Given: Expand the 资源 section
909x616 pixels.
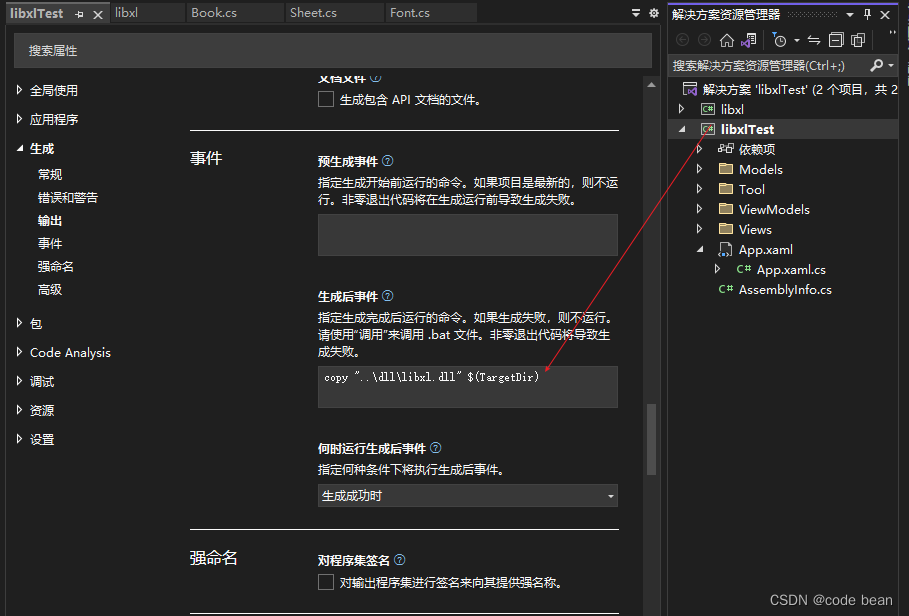Looking at the screenshot, I should pyautogui.click(x=19, y=410).
